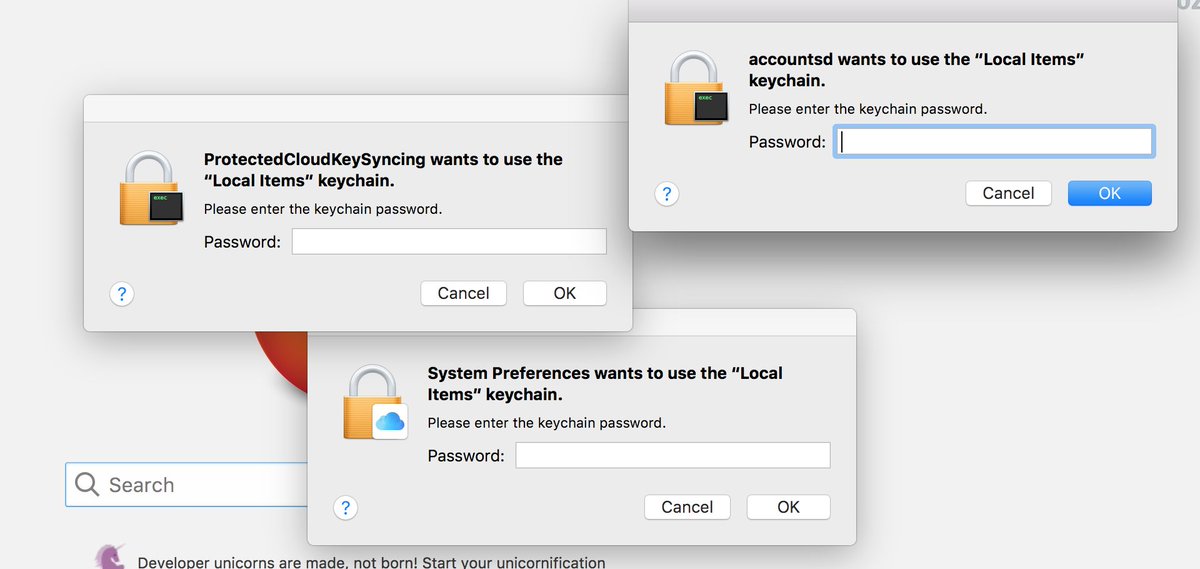Cancel the System Preferences keychain prompt
Image resolution: width=1200 pixels, height=569 pixels.
[x=687, y=507]
